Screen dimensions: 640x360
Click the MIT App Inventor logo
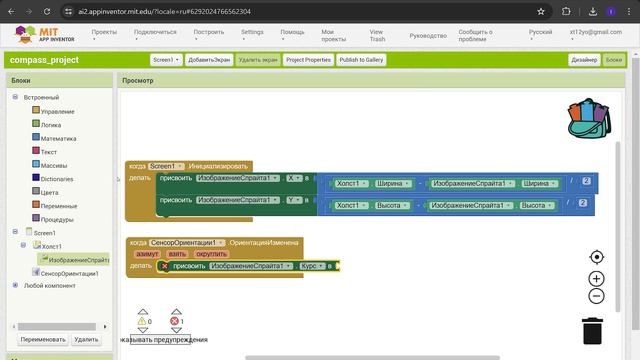(44, 35)
